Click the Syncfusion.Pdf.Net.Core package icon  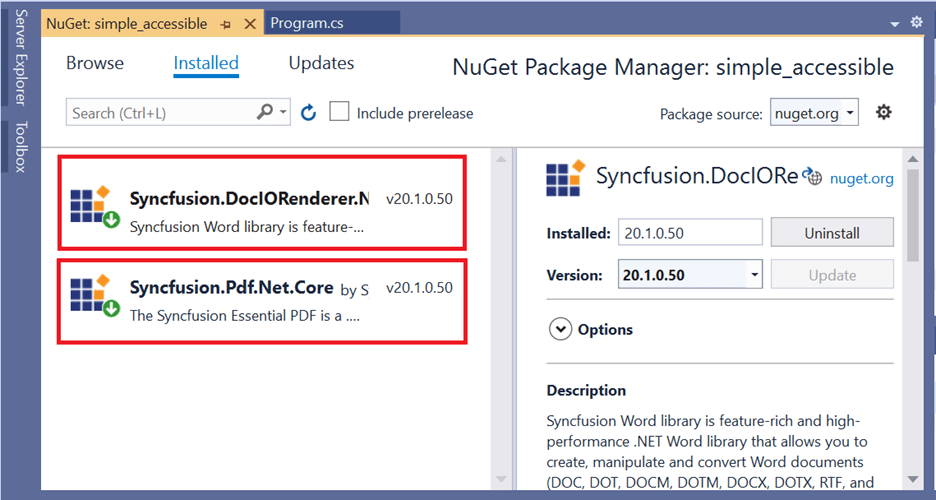(95, 297)
